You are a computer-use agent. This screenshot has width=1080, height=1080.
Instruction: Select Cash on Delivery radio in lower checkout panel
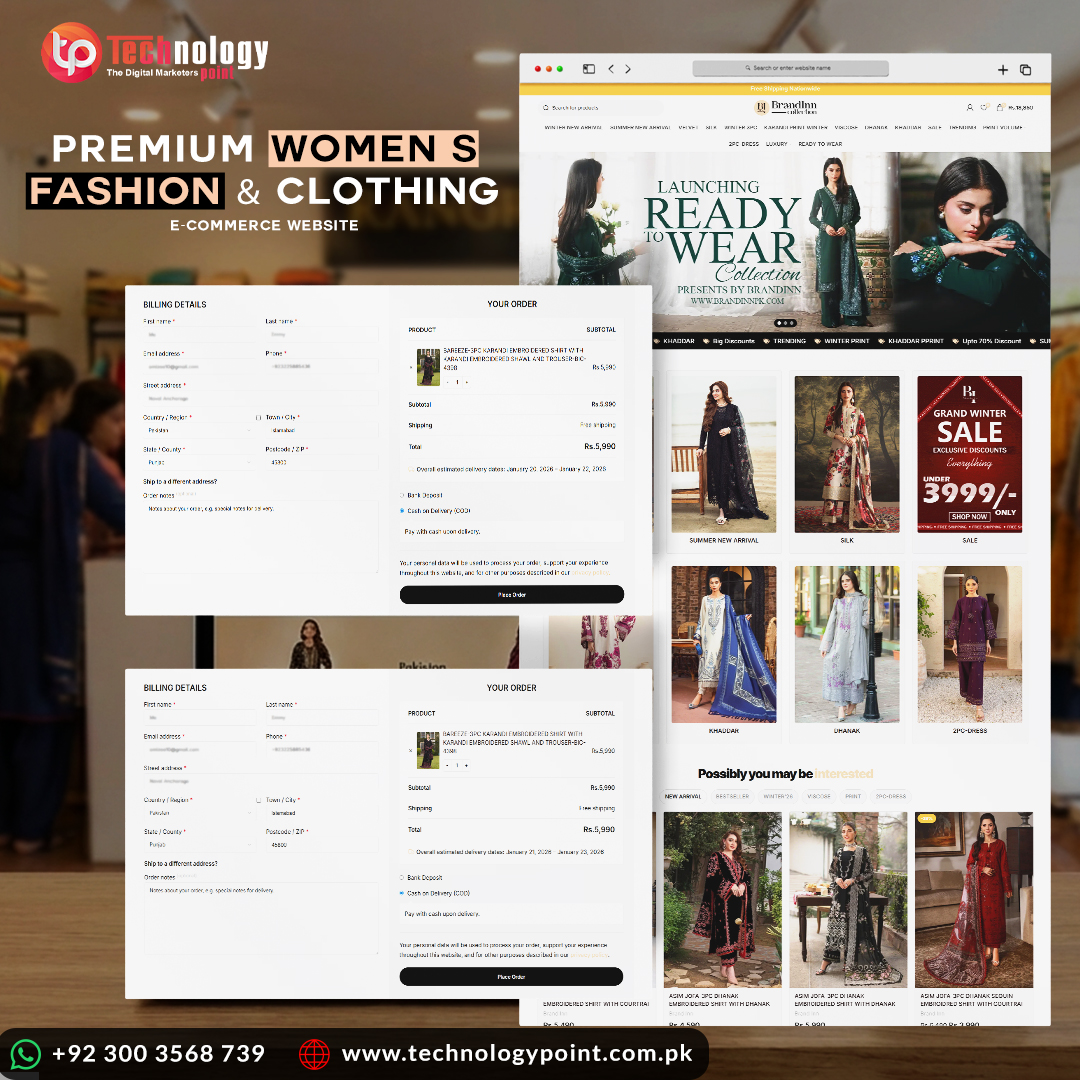tap(402, 893)
